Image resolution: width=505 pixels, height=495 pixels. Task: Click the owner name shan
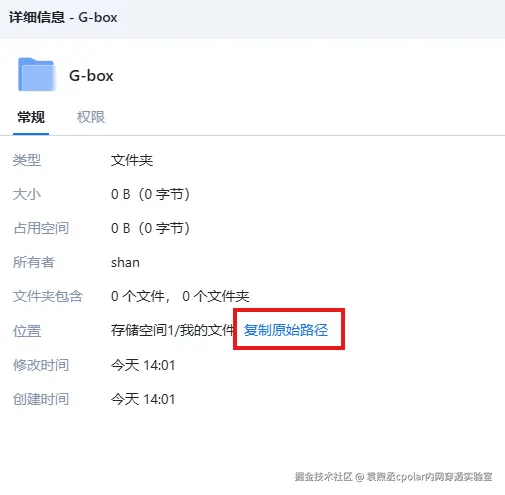click(x=125, y=263)
